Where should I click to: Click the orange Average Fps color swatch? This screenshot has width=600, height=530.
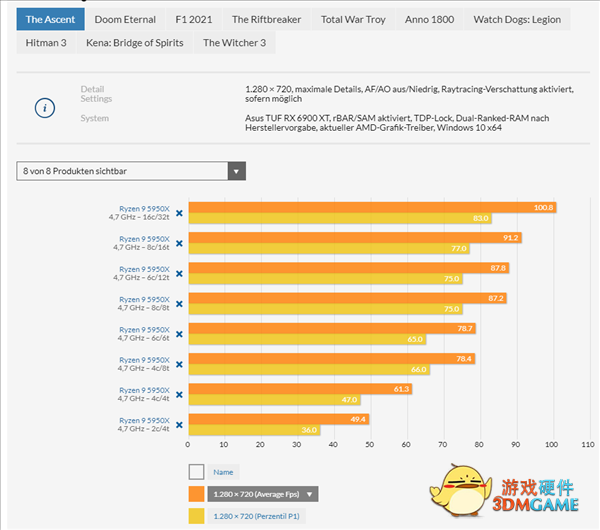coord(196,493)
